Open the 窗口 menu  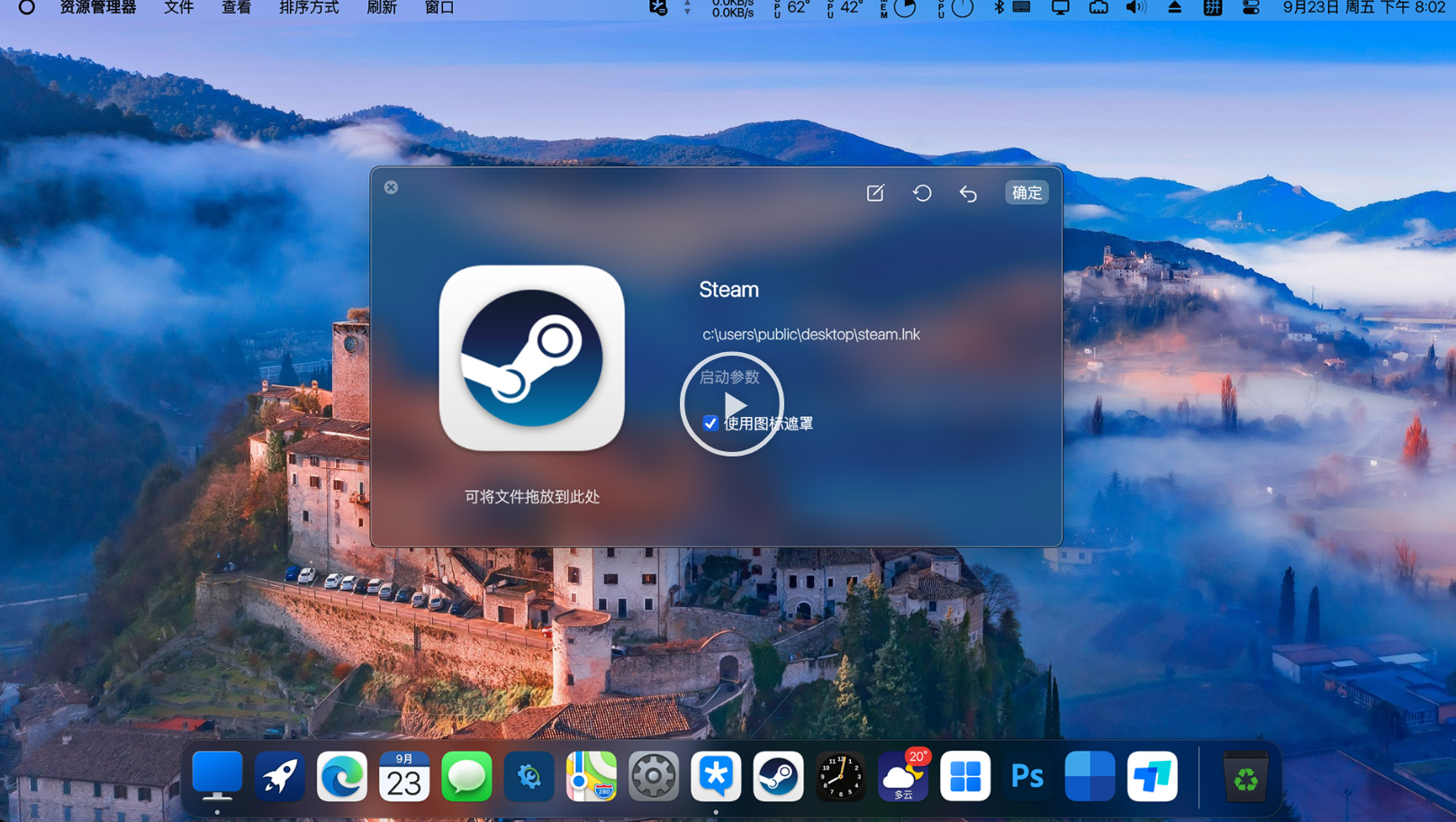click(439, 8)
